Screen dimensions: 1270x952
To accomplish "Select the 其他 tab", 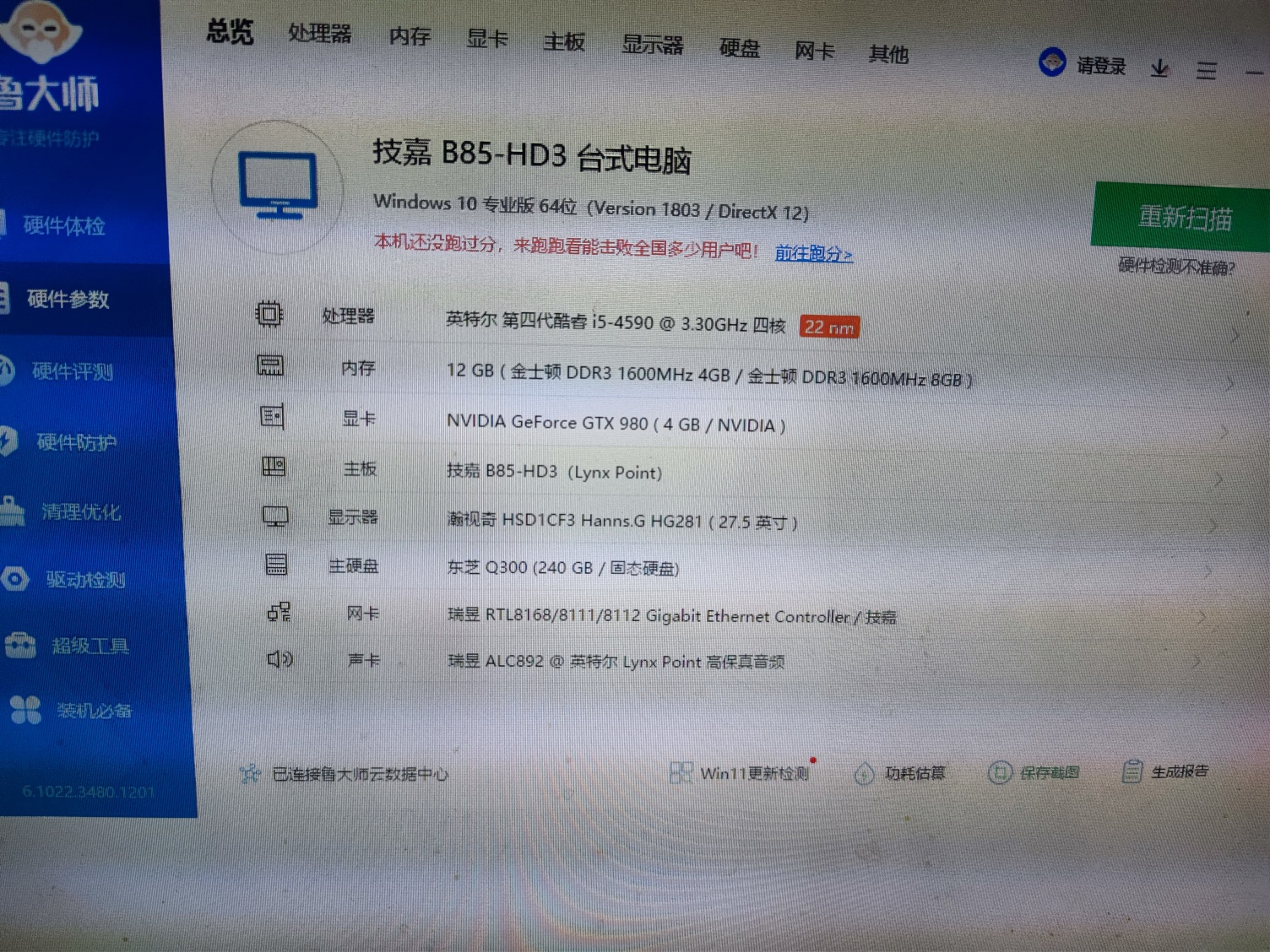I will pyautogui.click(x=888, y=54).
